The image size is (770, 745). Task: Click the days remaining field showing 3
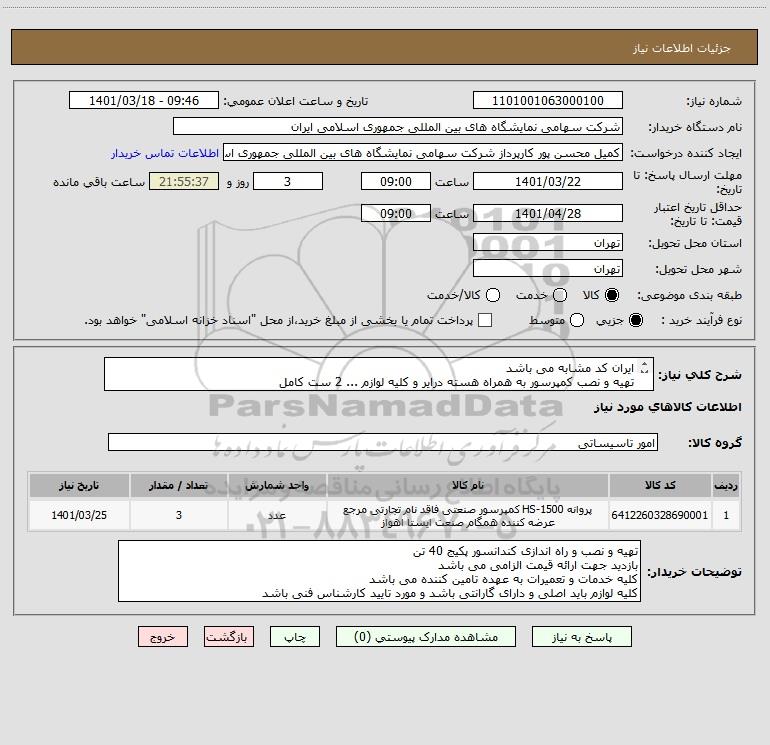(x=288, y=181)
